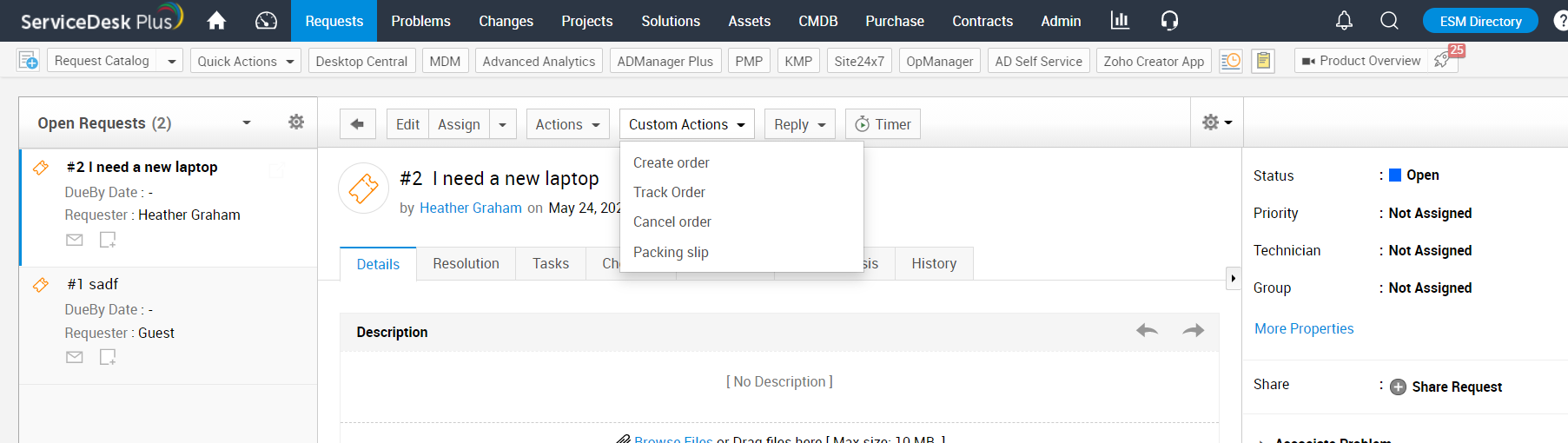
Task: Open the Actions dropdown
Action: point(567,124)
